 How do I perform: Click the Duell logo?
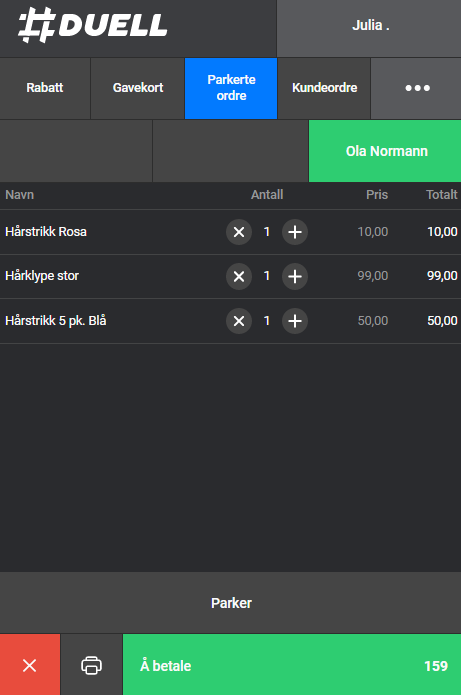pos(93,25)
